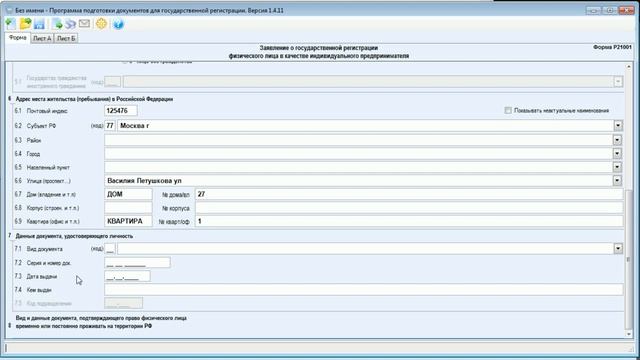The width and height of the screenshot is (640, 360).
Task: Create a new document with toolbar icon
Action: (11, 24)
